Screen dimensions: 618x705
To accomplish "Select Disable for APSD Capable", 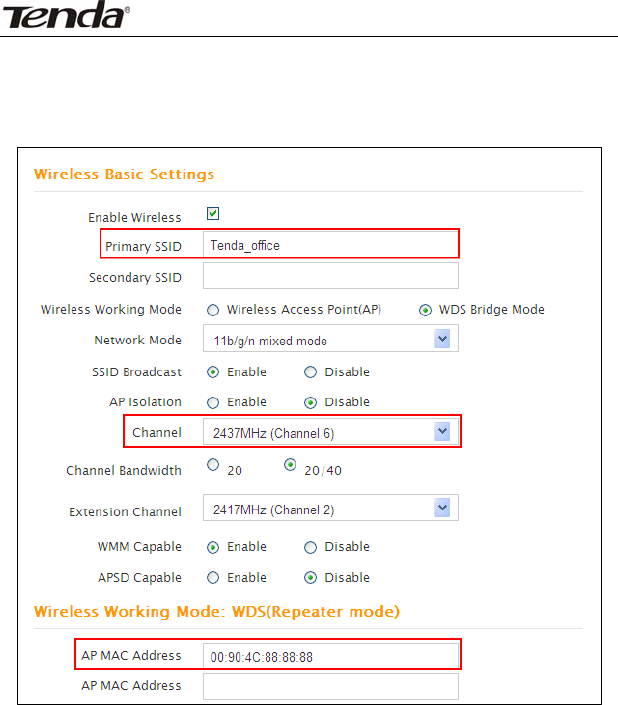I will point(311,577).
